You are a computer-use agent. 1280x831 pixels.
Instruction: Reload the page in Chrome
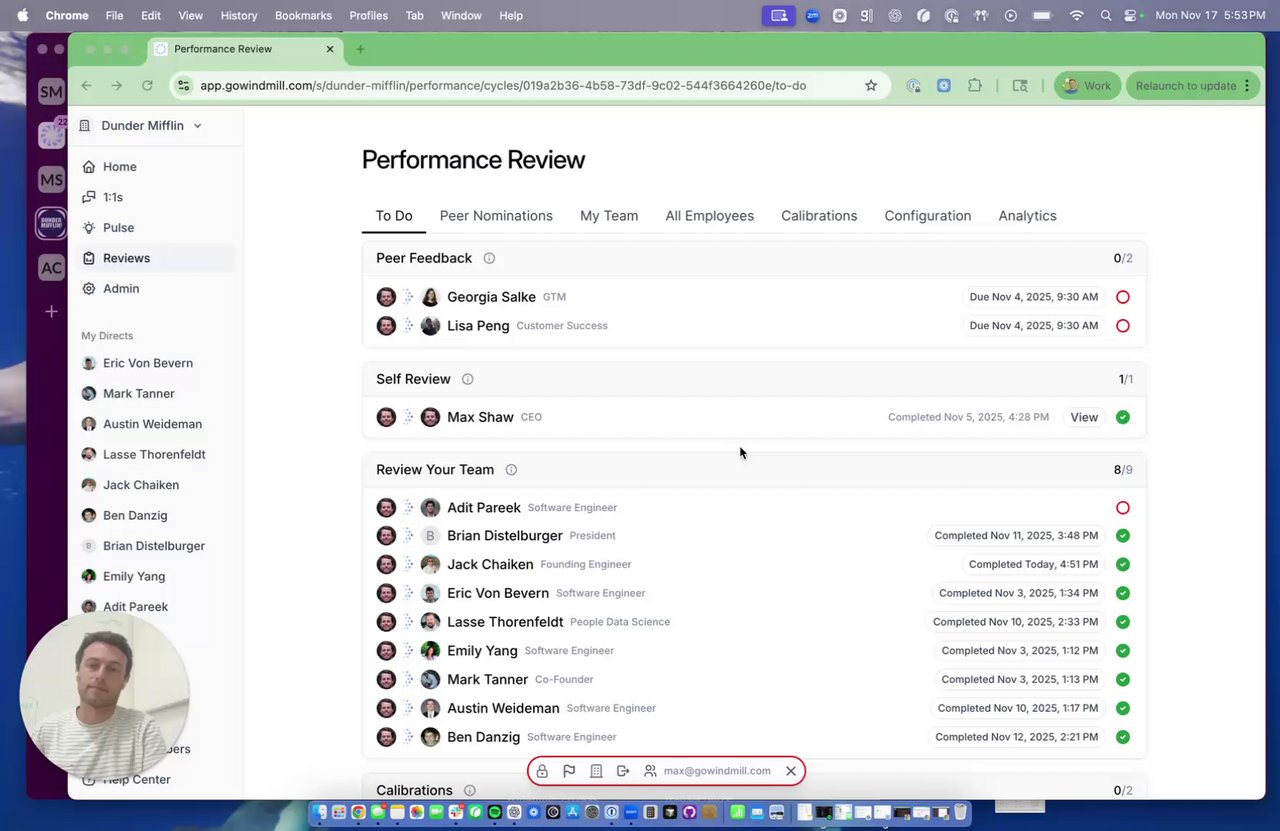pyautogui.click(x=147, y=86)
